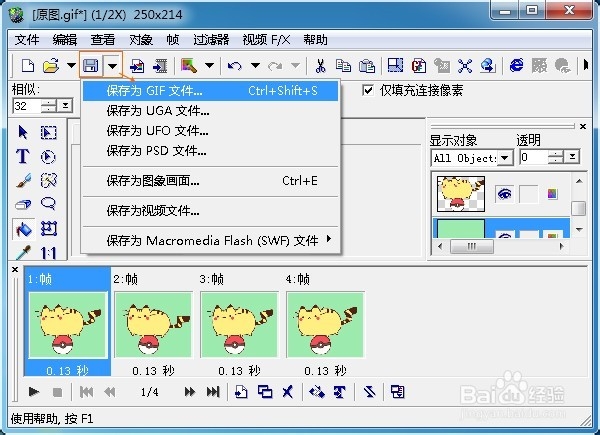Select the Paint brush tool
The width and height of the screenshot is (600, 435).
tap(24, 181)
